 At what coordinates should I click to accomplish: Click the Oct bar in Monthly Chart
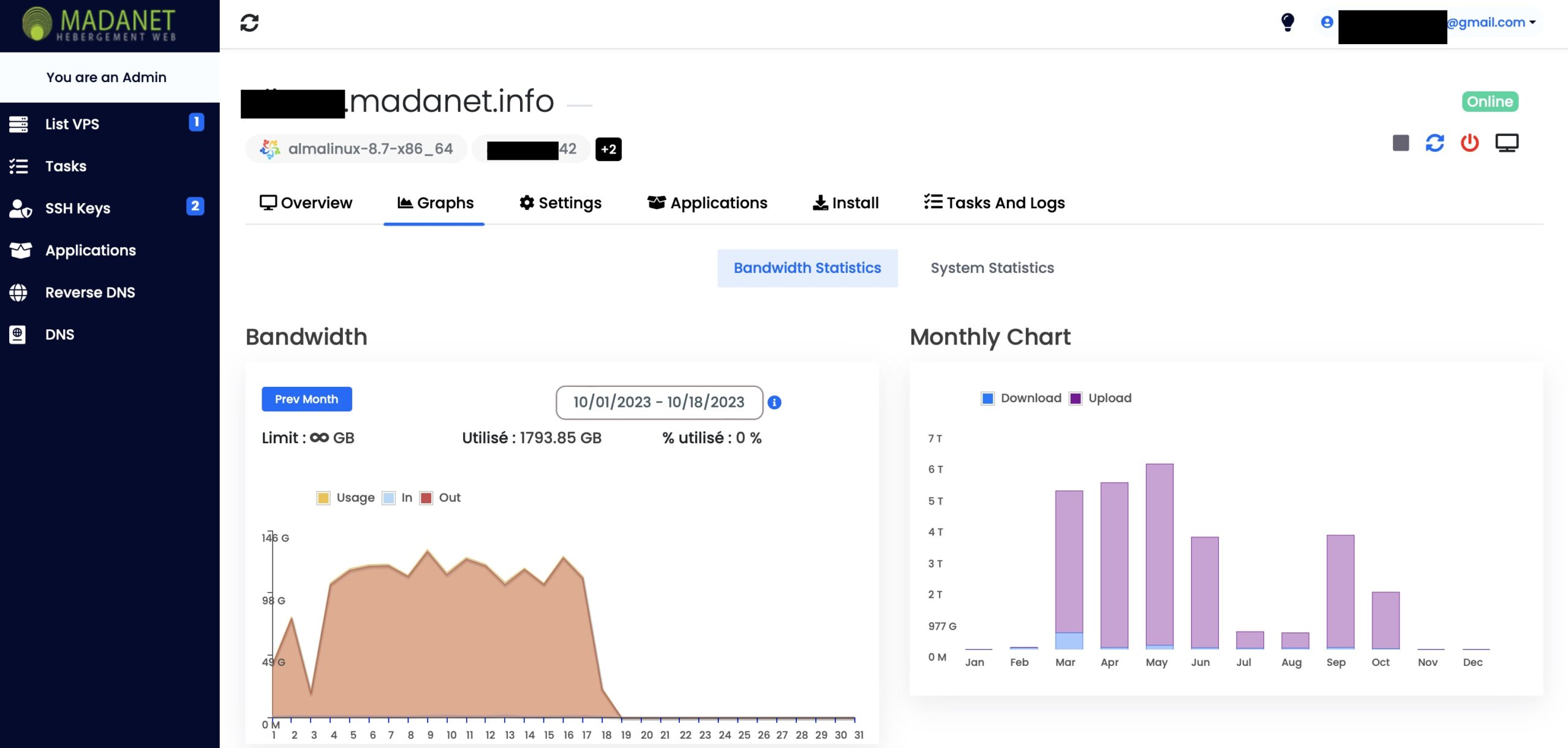click(x=1385, y=620)
